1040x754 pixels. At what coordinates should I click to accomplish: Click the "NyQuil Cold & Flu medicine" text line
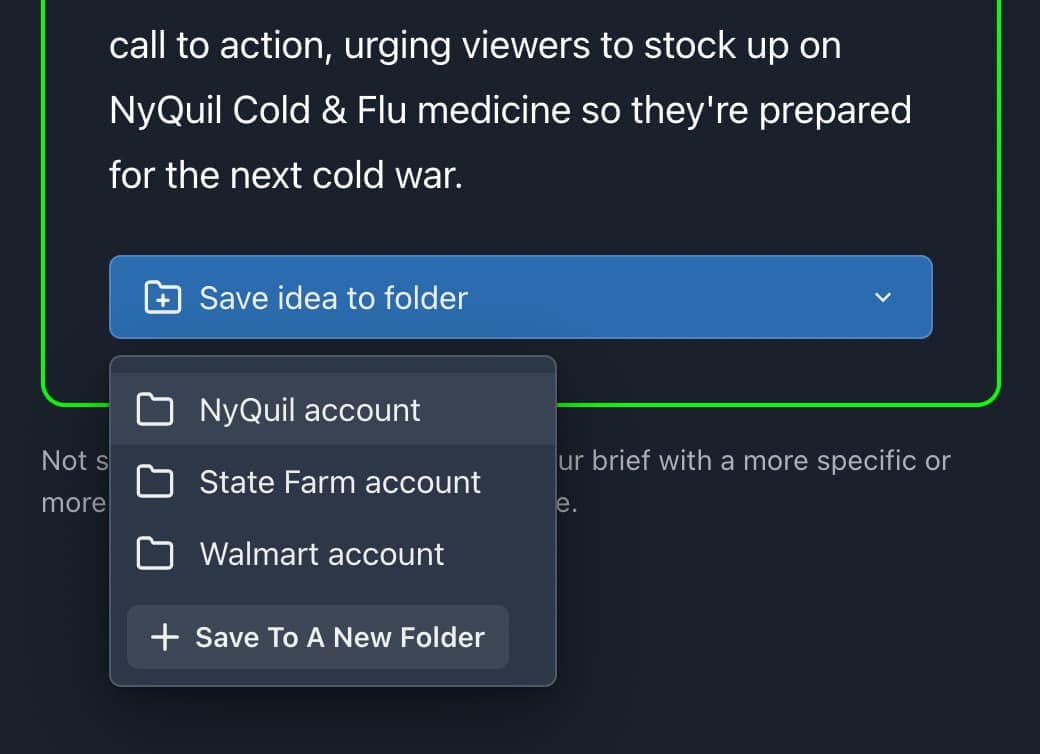509,110
